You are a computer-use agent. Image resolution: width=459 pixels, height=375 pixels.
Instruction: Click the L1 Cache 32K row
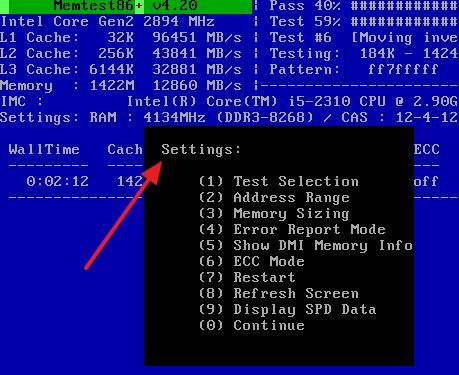coord(121,38)
